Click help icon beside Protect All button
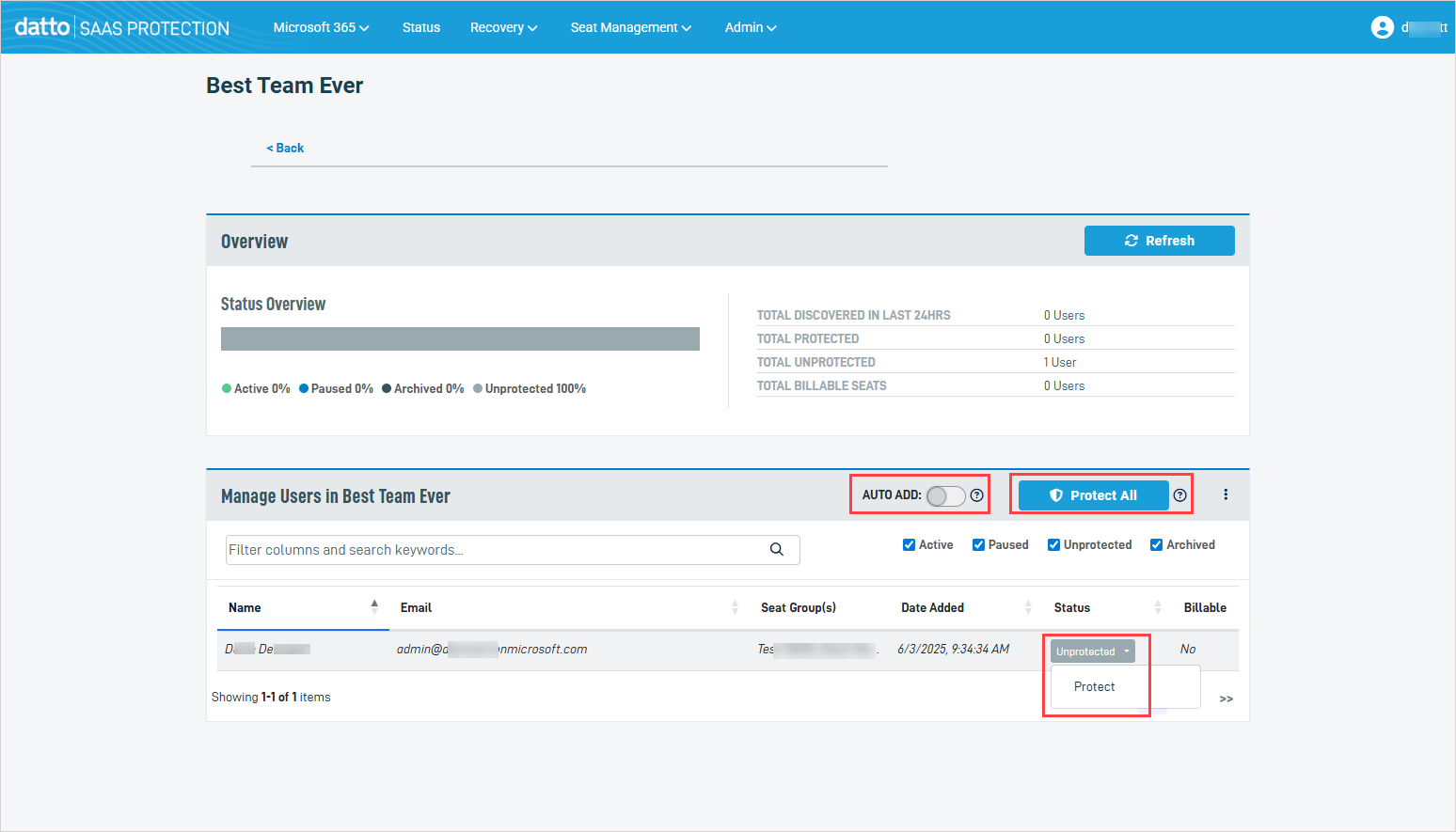The image size is (1456, 832). (x=1180, y=495)
